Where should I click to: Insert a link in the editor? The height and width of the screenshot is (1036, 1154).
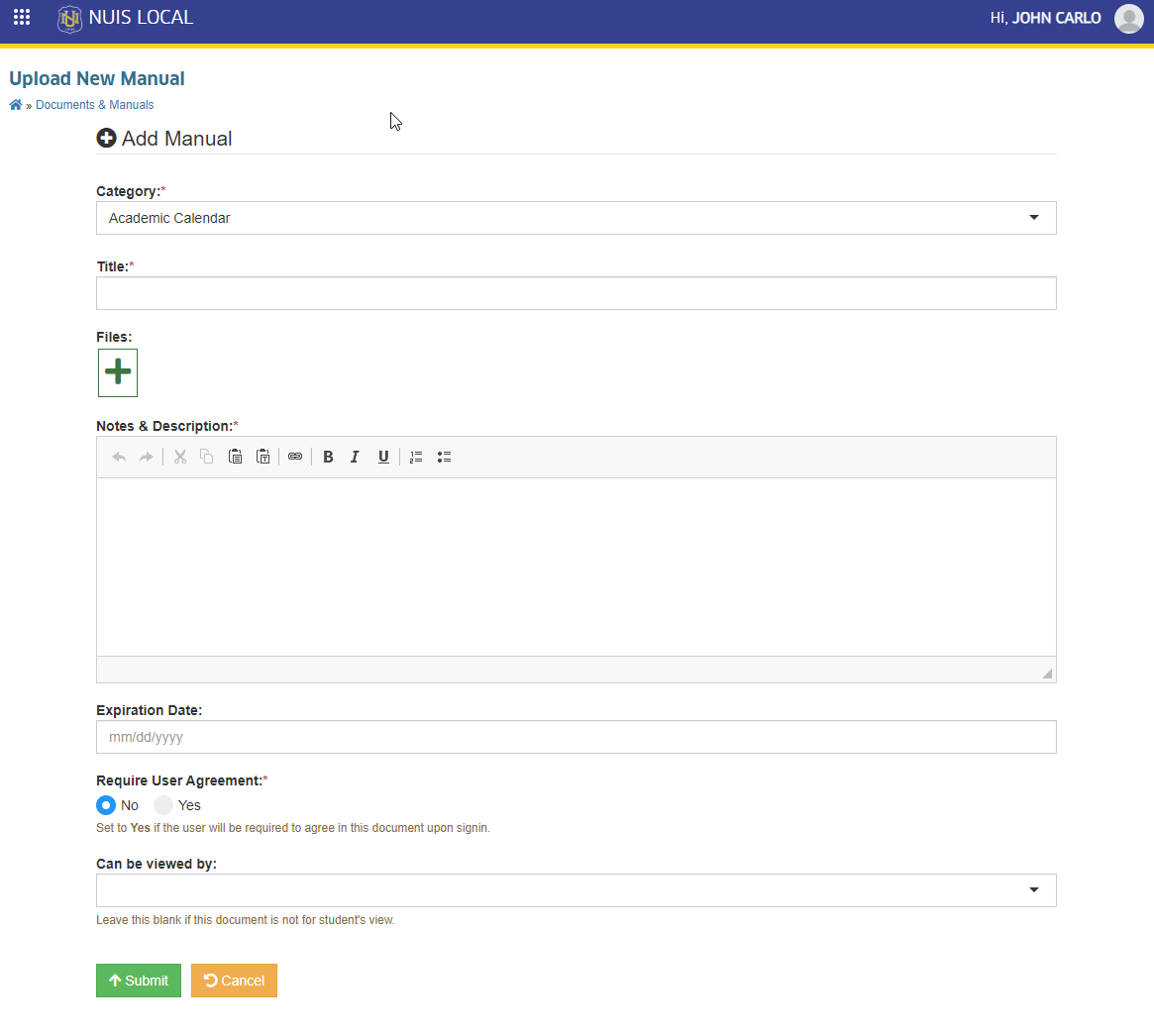tap(295, 457)
